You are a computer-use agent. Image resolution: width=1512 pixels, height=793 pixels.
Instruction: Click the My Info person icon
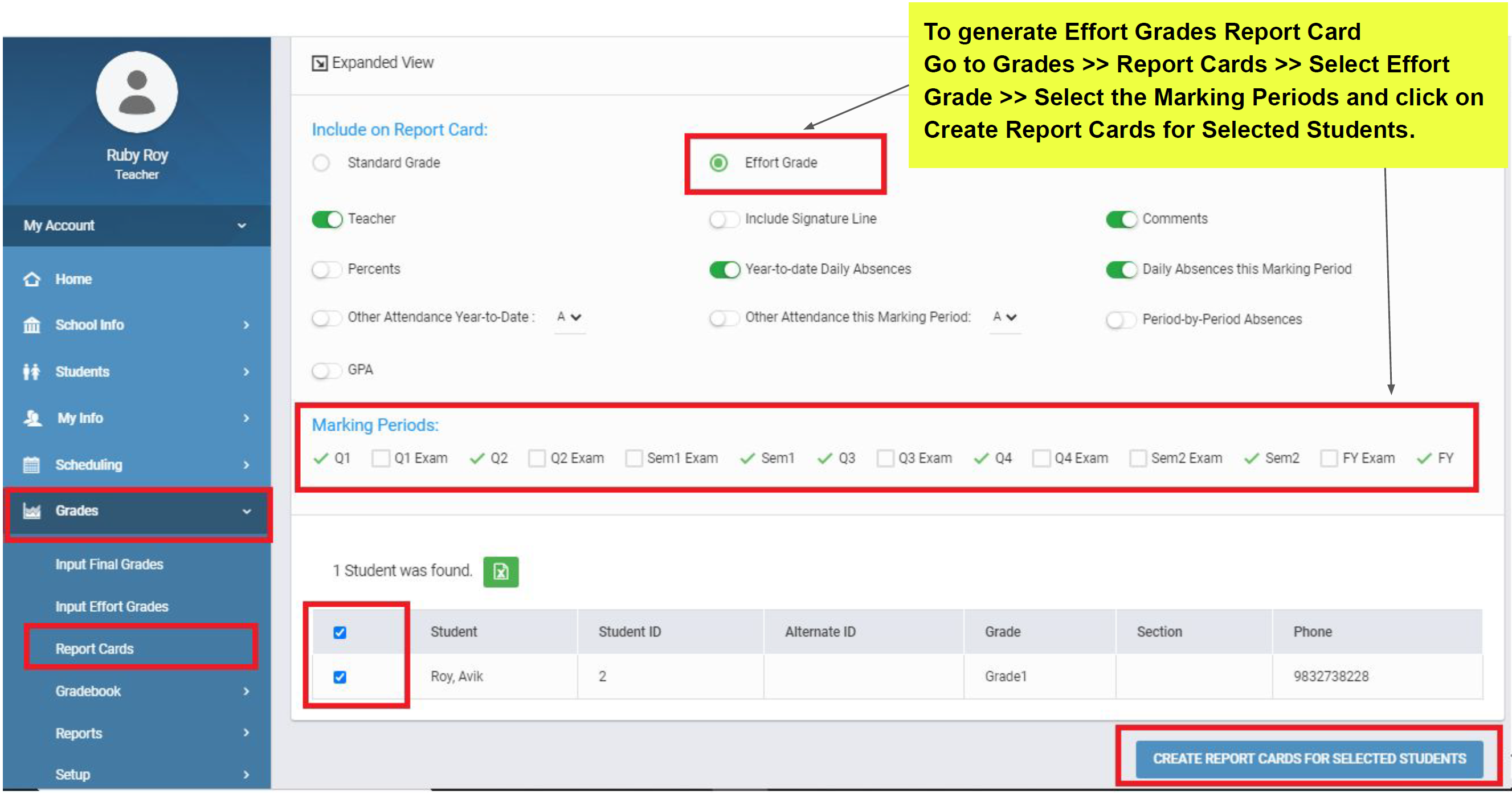click(x=33, y=419)
